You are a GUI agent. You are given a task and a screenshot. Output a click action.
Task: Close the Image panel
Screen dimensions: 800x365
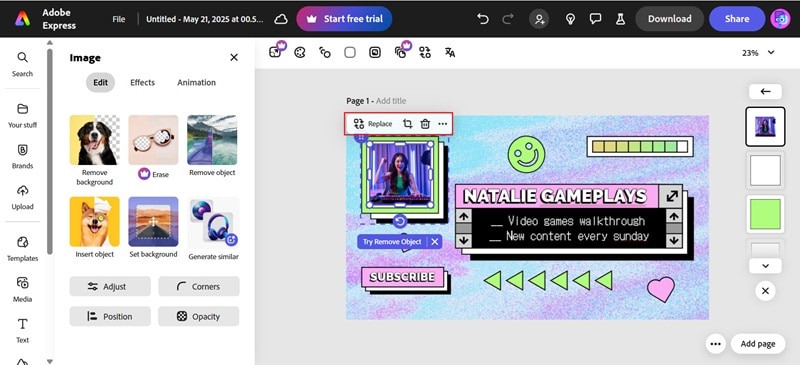click(234, 58)
